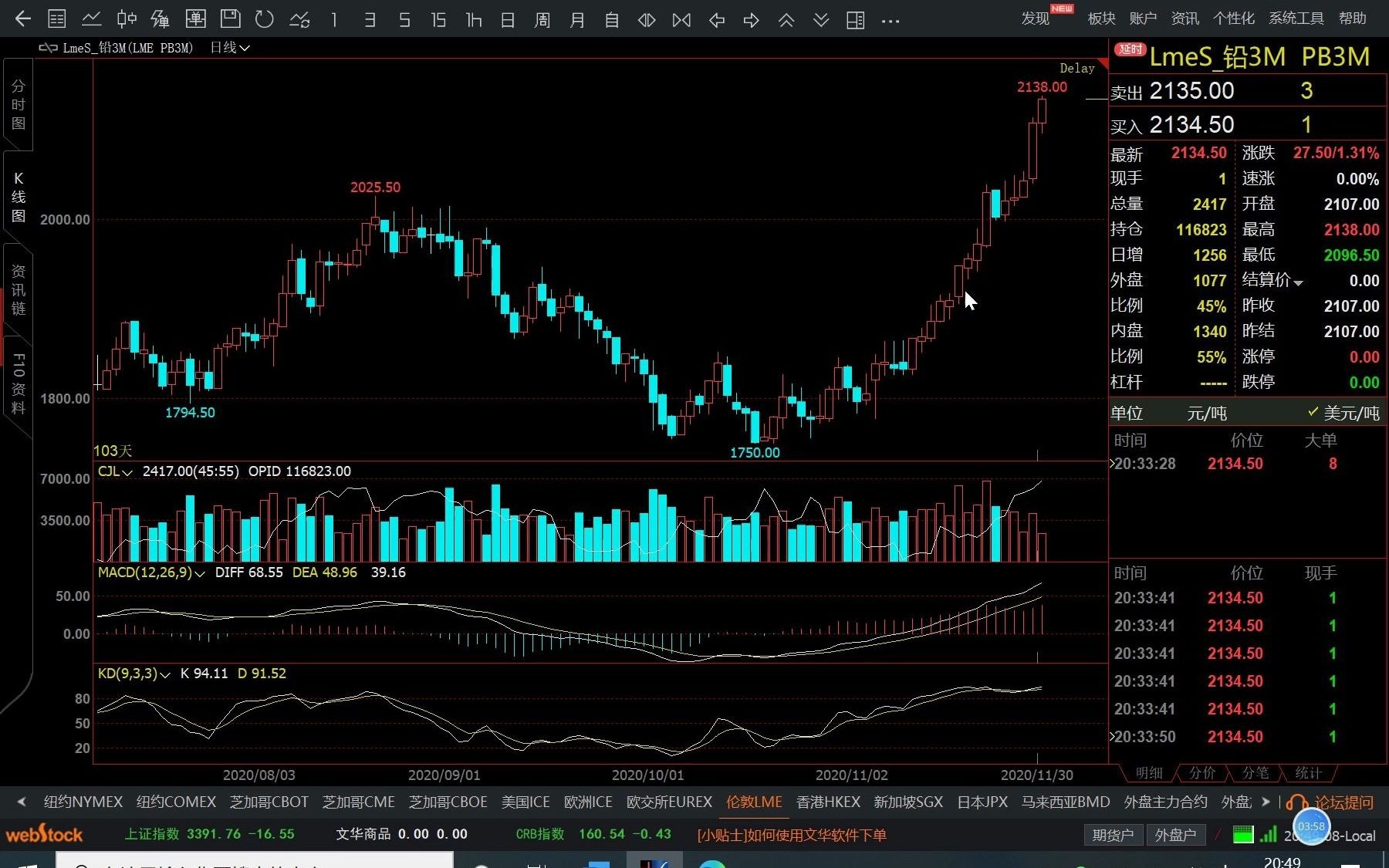The width and height of the screenshot is (1389, 868).
Task: Click the save layout icon
Action: click(230, 19)
